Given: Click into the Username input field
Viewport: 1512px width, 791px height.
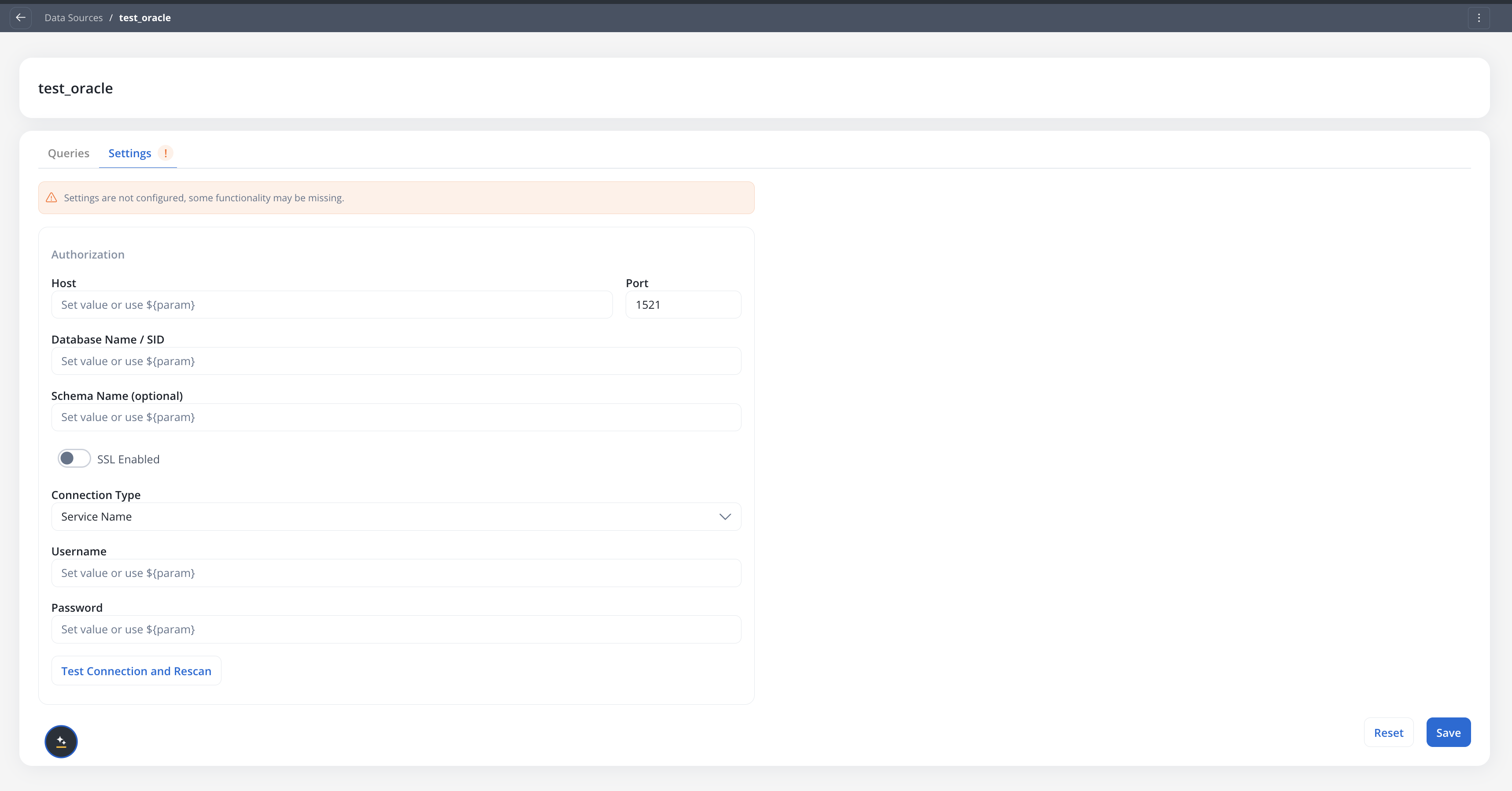Looking at the screenshot, I should pyautogui.click(x=396, y=573).
